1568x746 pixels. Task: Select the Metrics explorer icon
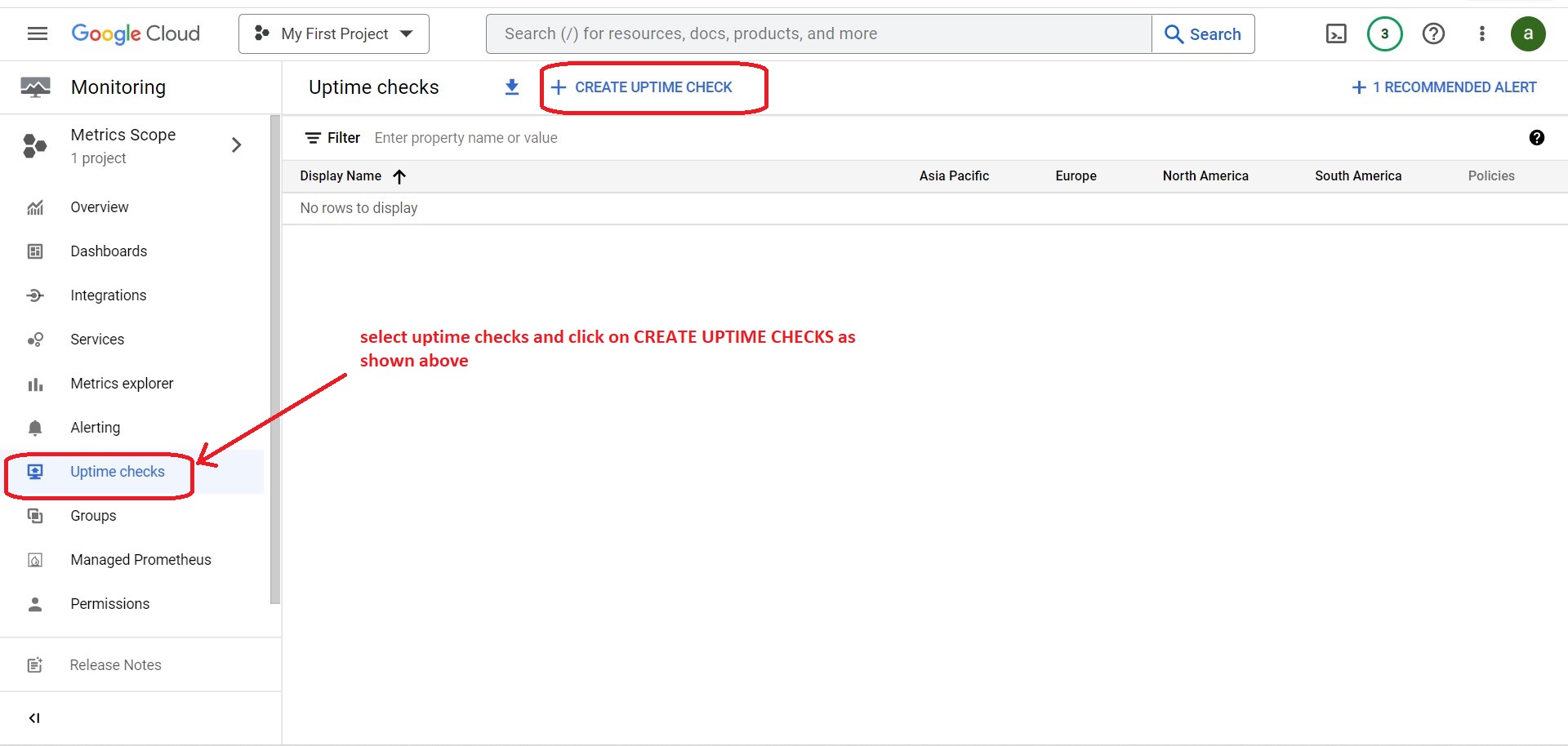click(35, 383)
